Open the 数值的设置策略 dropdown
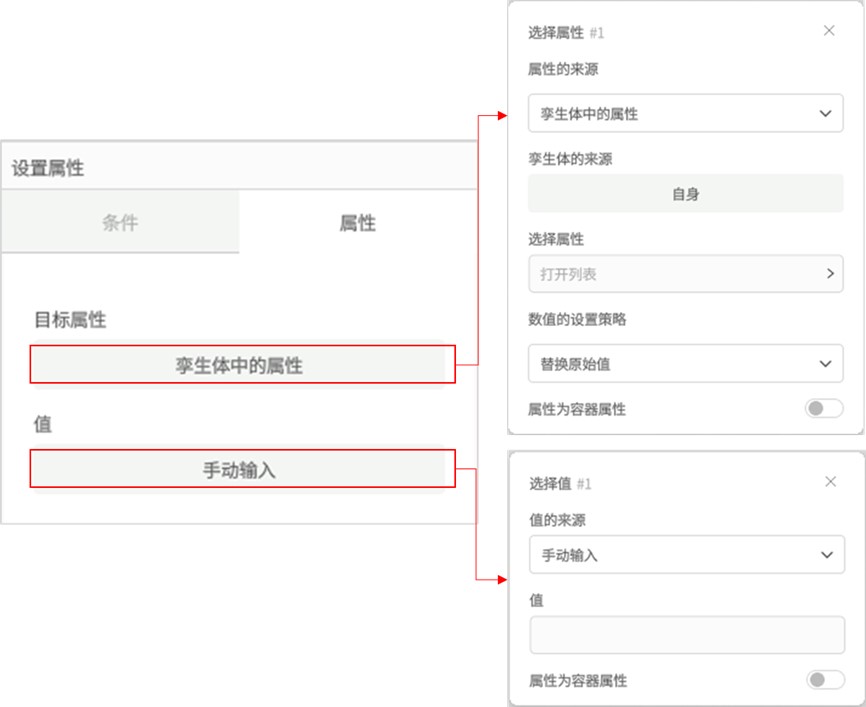866x707 pixels. click(685, 363)
